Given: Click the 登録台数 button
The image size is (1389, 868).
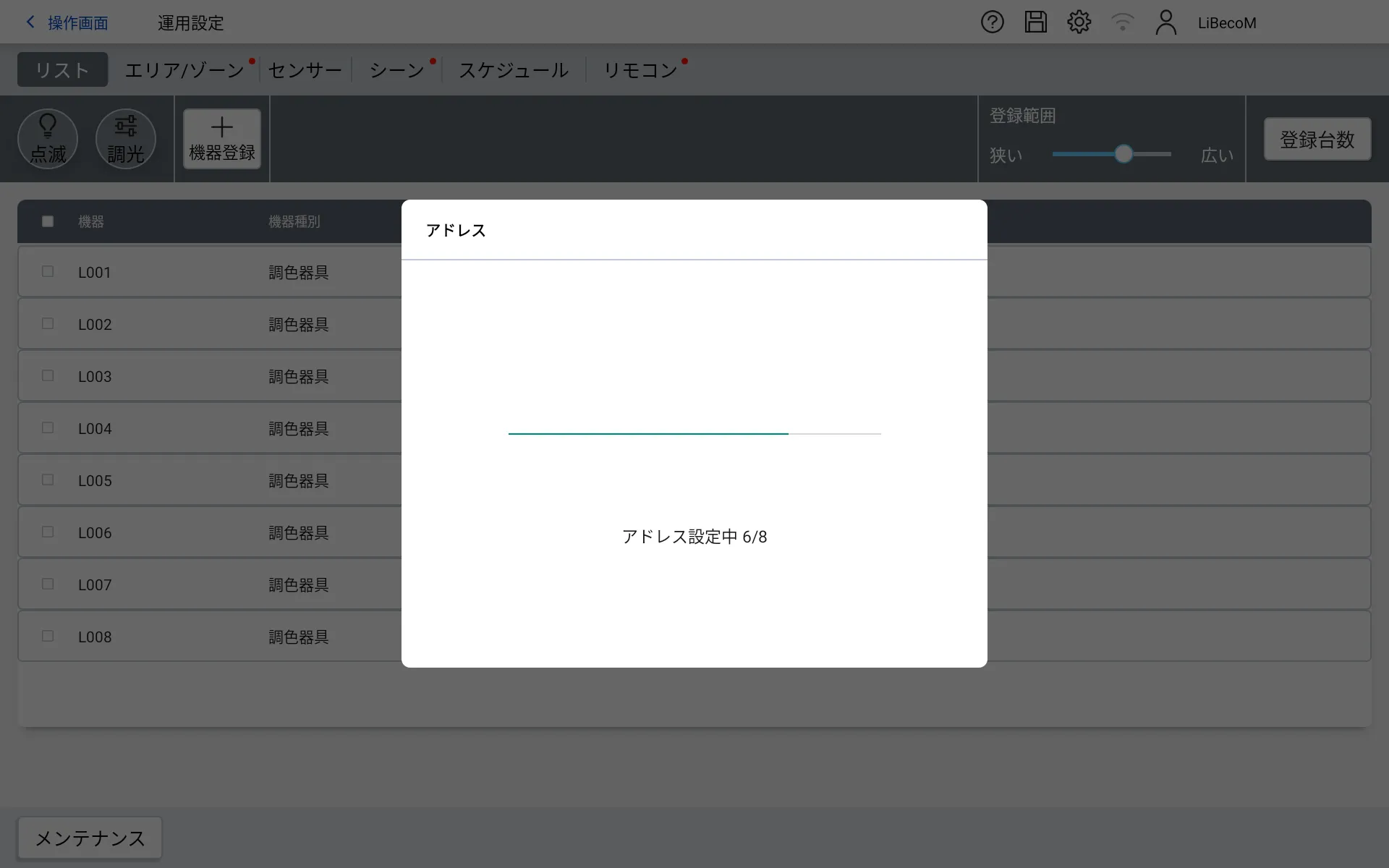Looking at the screenshot, I should pyautogui.click(x=1317, y=140).
